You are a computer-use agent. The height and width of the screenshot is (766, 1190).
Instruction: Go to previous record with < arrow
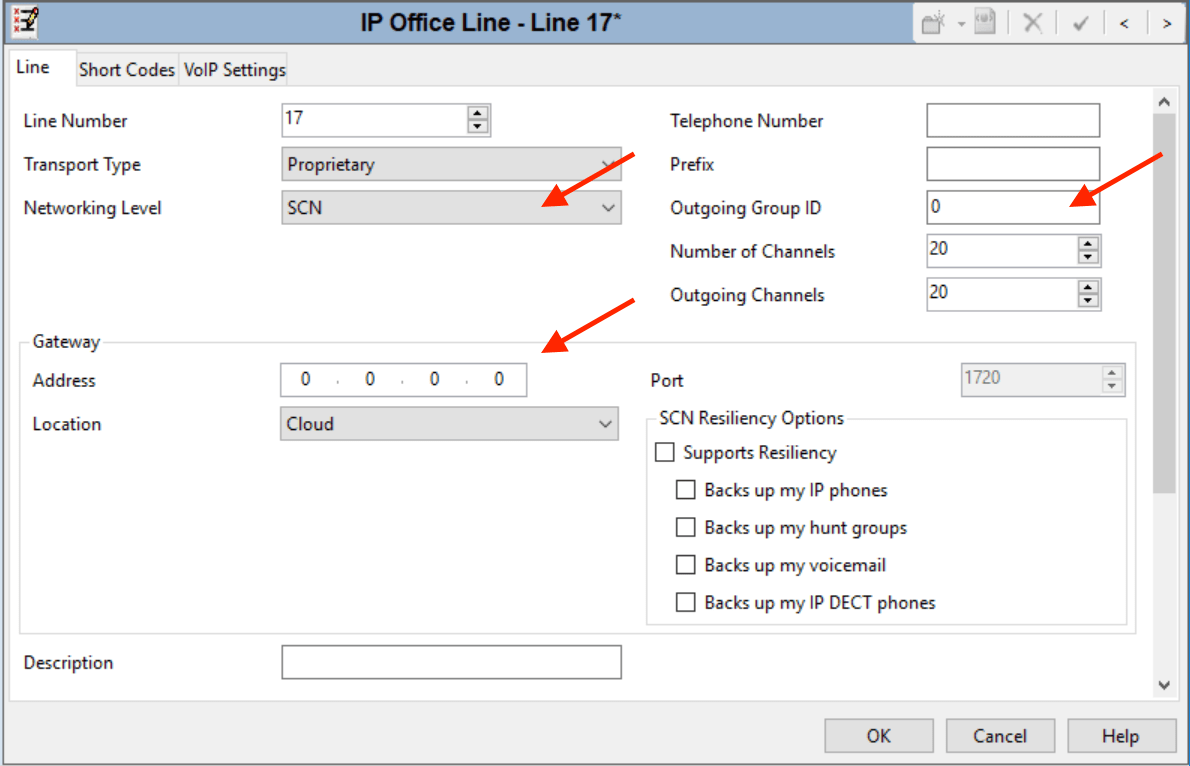[x=1124, y=24]
